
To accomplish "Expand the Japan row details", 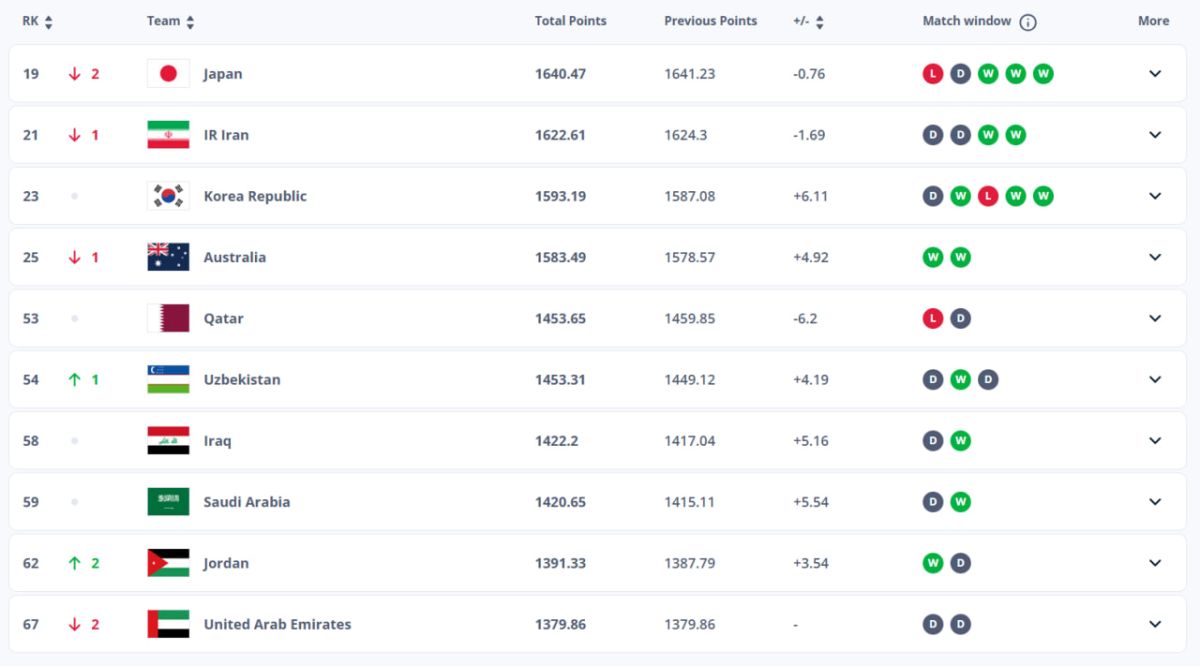I will pos(1155,73).
